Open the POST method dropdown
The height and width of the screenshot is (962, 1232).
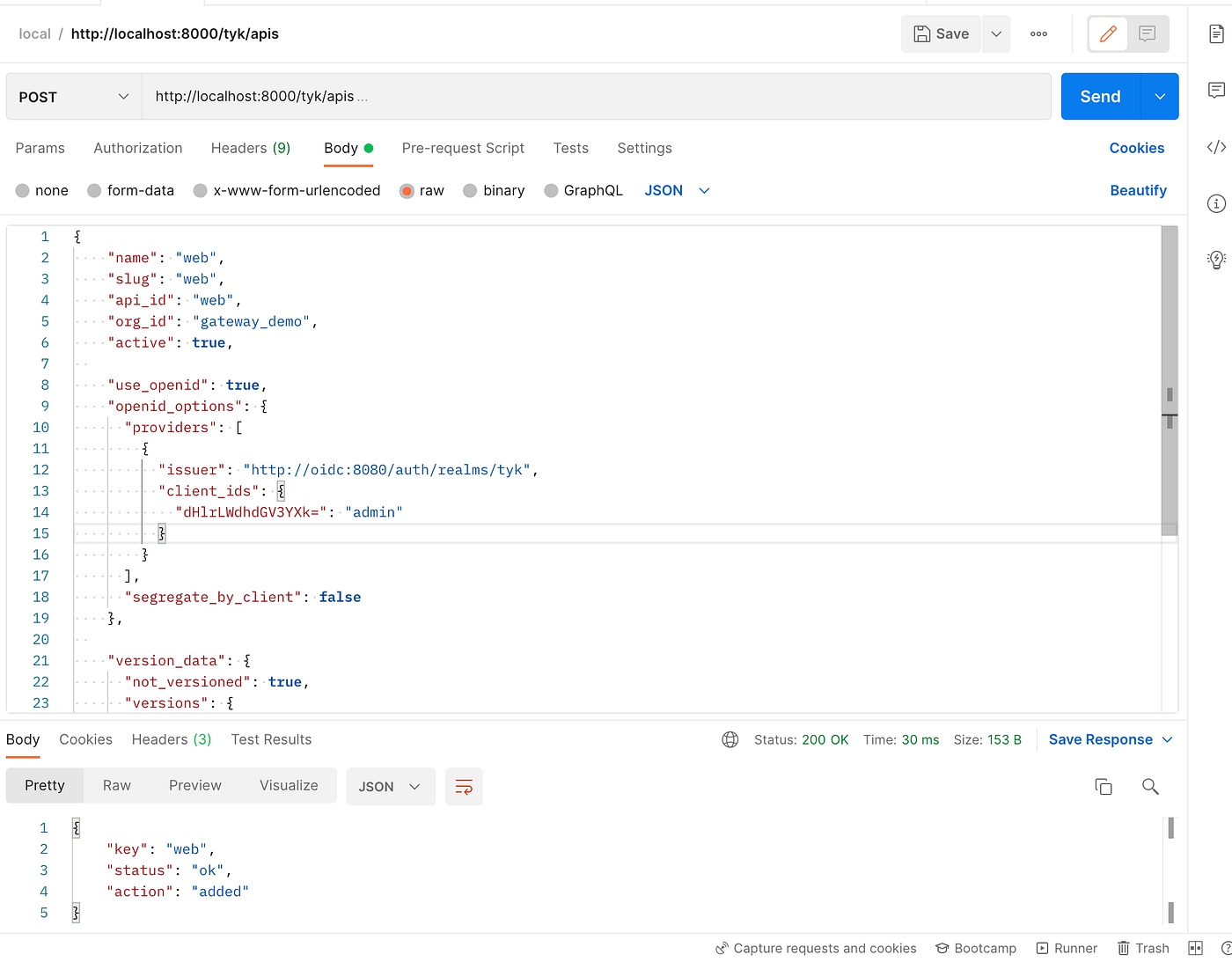[x=72, y=96]
